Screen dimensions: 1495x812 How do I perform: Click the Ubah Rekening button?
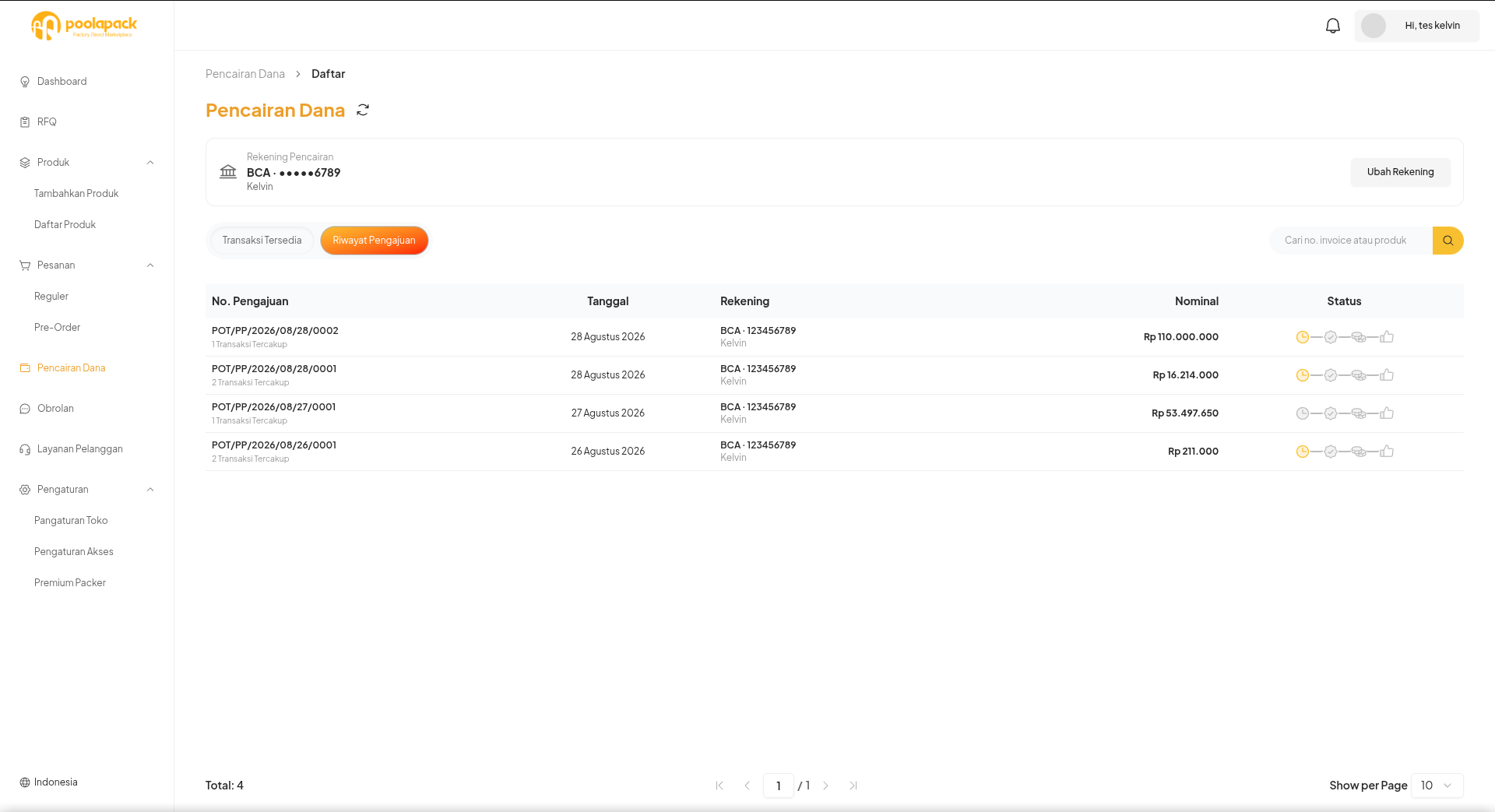tap(1400, 172)
